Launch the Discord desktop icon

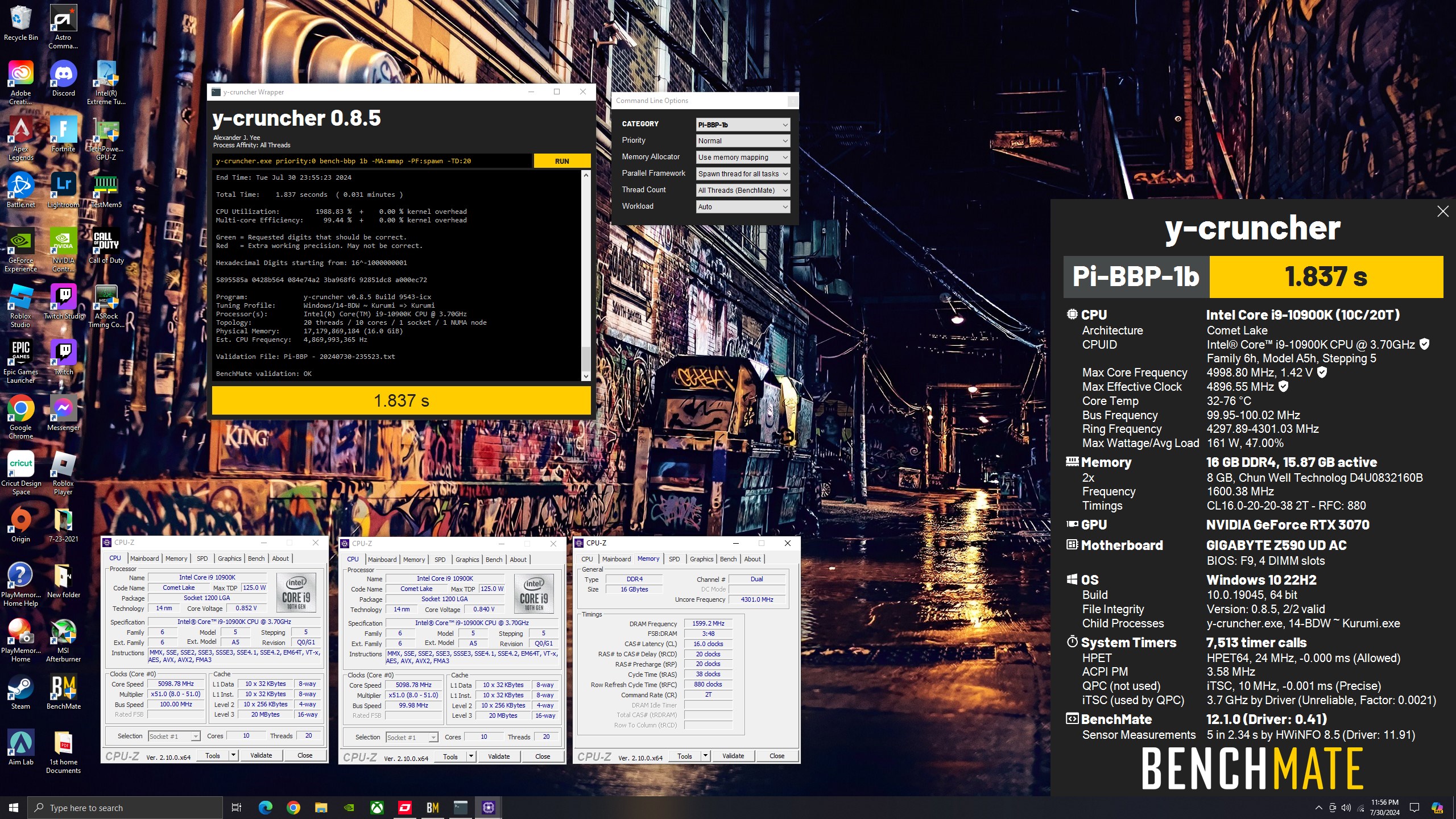click(x=63, y=78)
